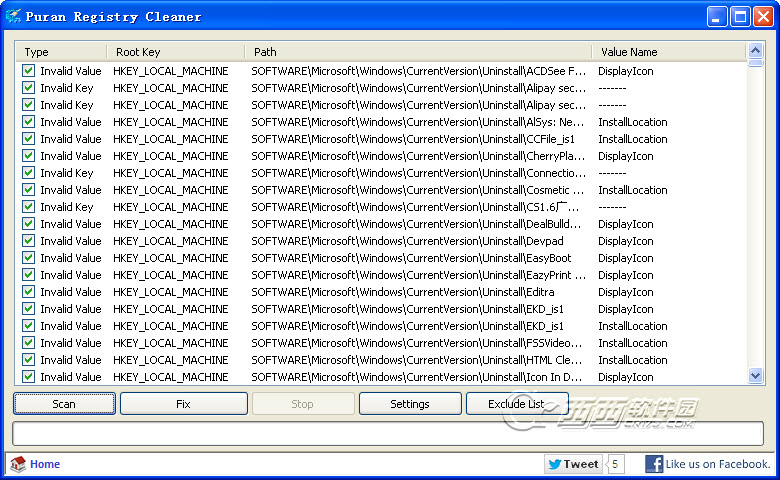Click the status text field below buttons

coord(388,433)
